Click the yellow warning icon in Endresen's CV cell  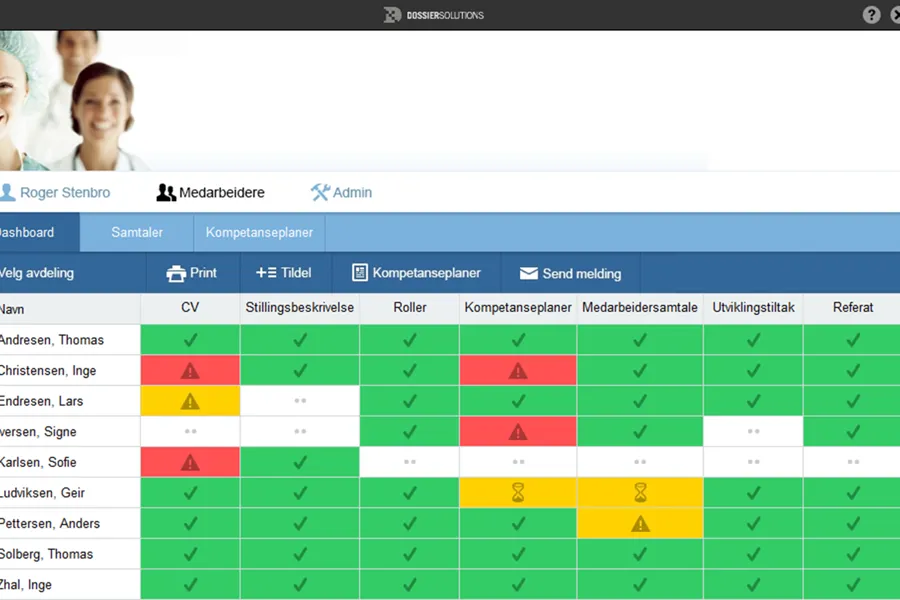190,402
